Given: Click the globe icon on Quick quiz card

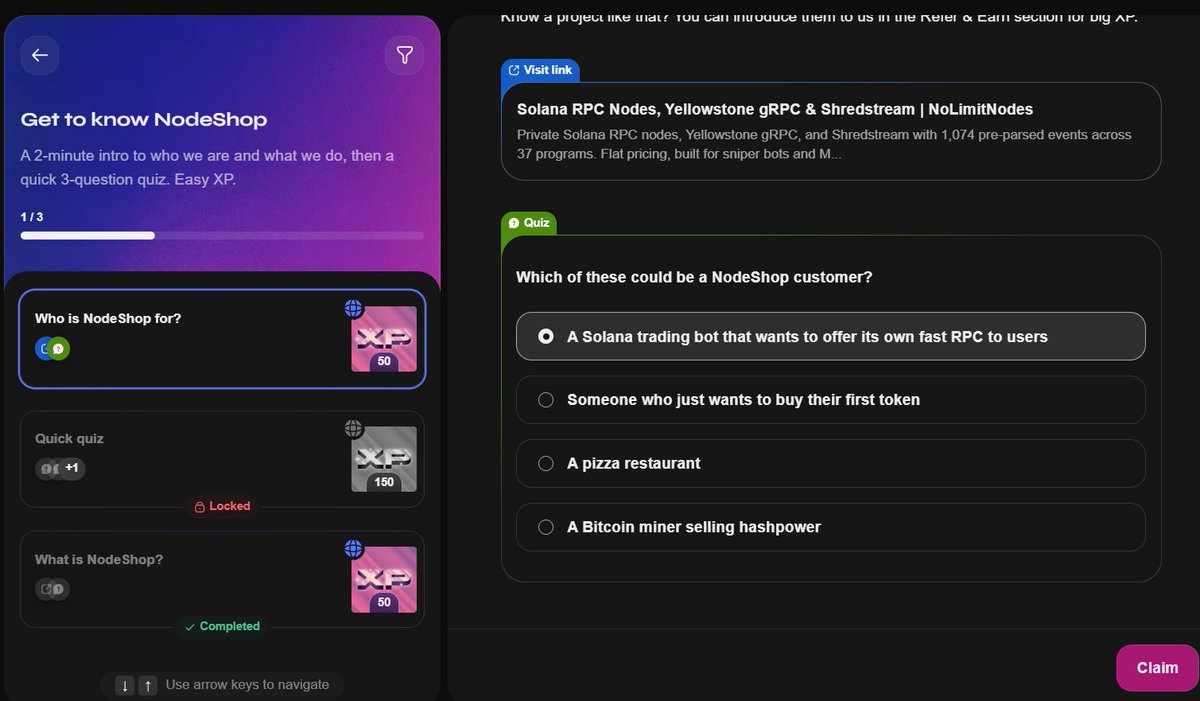Looking at the screenshot, I should 353,428.
